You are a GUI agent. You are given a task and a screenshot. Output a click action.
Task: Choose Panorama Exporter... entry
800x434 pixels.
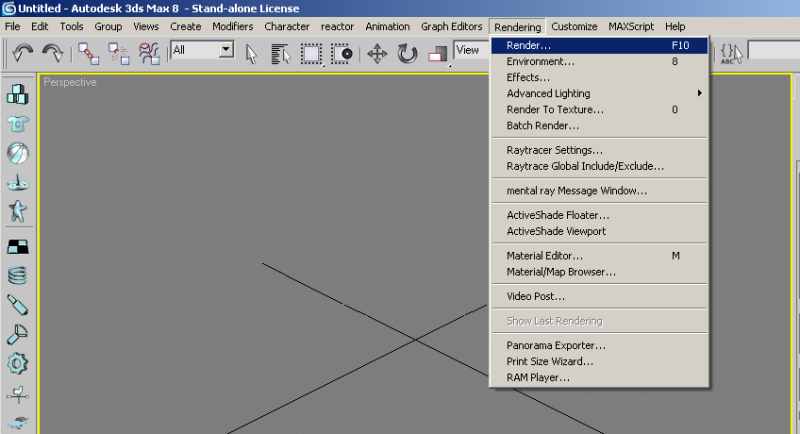(599, 345)
